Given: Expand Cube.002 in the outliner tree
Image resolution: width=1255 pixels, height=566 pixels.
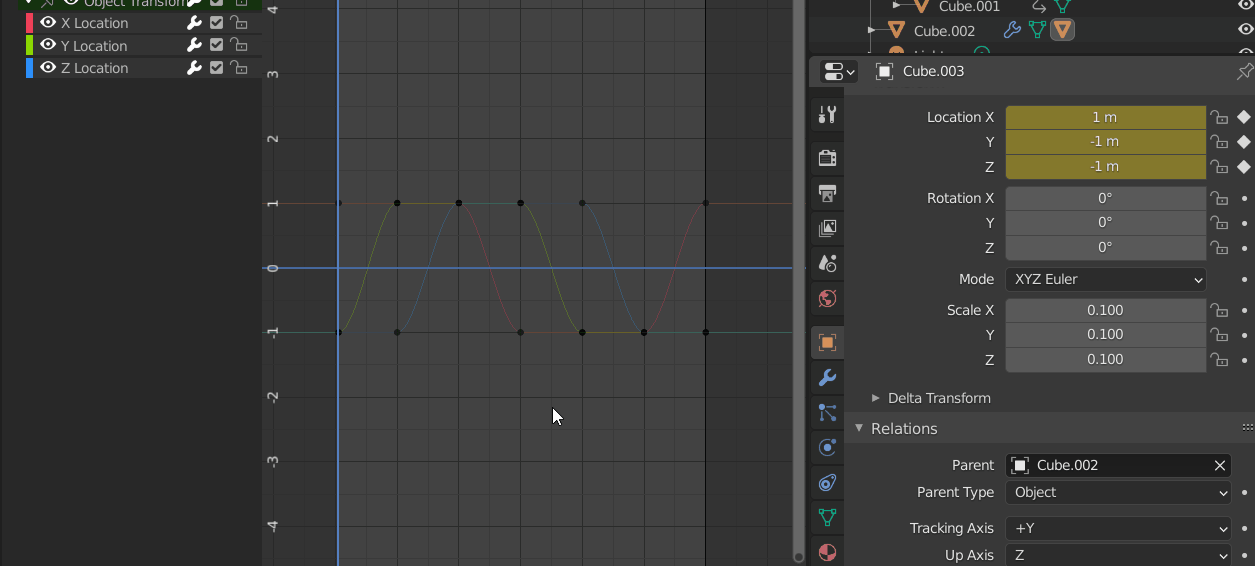Looking at the screenshot, I should [x=871, y=31].
